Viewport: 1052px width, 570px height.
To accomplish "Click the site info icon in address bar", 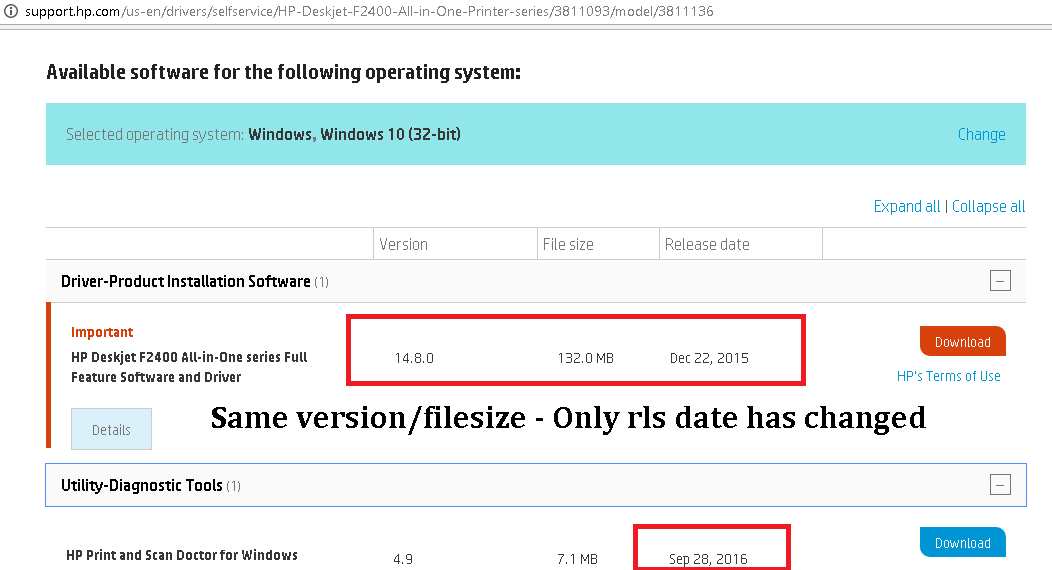I will 10,11.
